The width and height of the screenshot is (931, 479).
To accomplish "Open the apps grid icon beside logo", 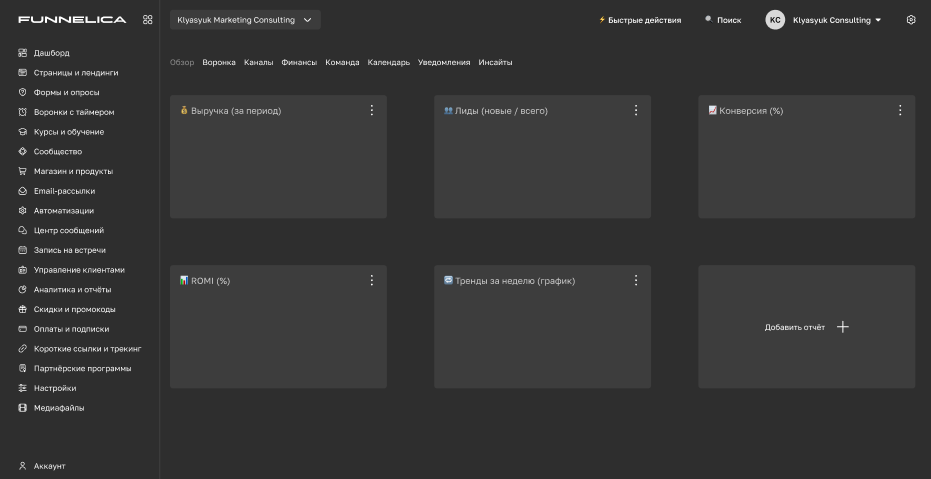I will [x=148, y=20].
